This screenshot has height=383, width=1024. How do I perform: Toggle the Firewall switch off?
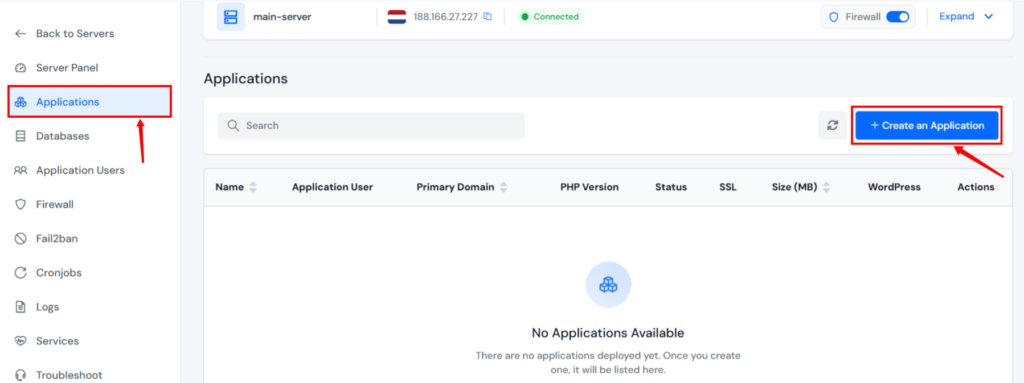click(x=897, y=17)
